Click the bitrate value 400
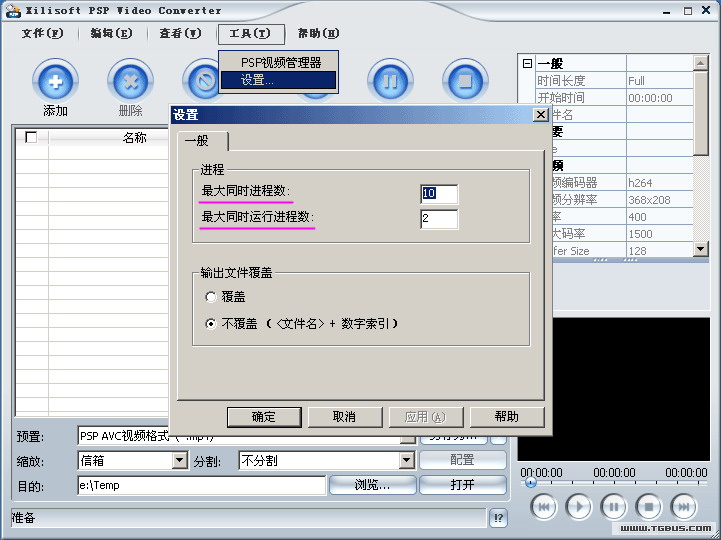The width and height of the screenshot is (721, 540). point(659,217)
